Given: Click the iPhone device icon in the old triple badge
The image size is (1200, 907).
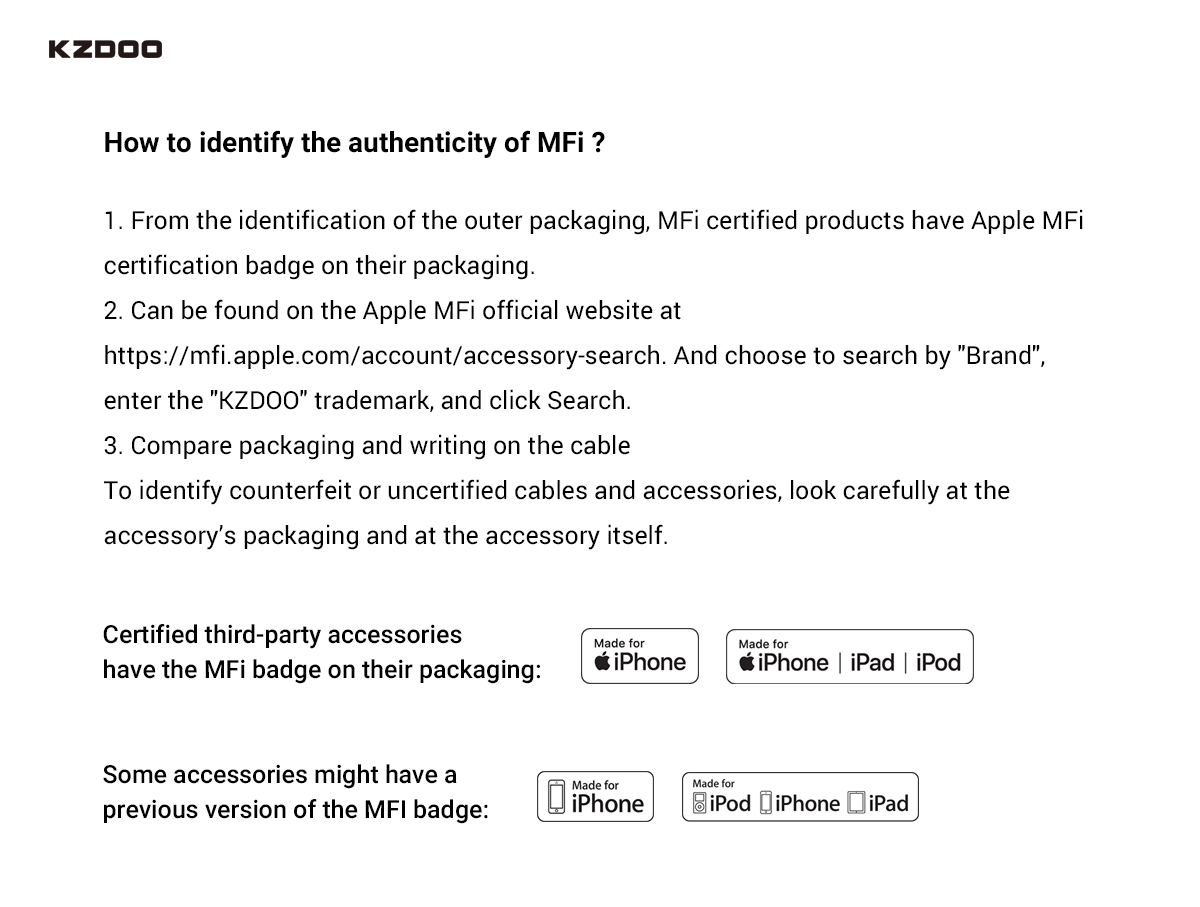Looking at the screenshot, I should click(x=766, y=803).
